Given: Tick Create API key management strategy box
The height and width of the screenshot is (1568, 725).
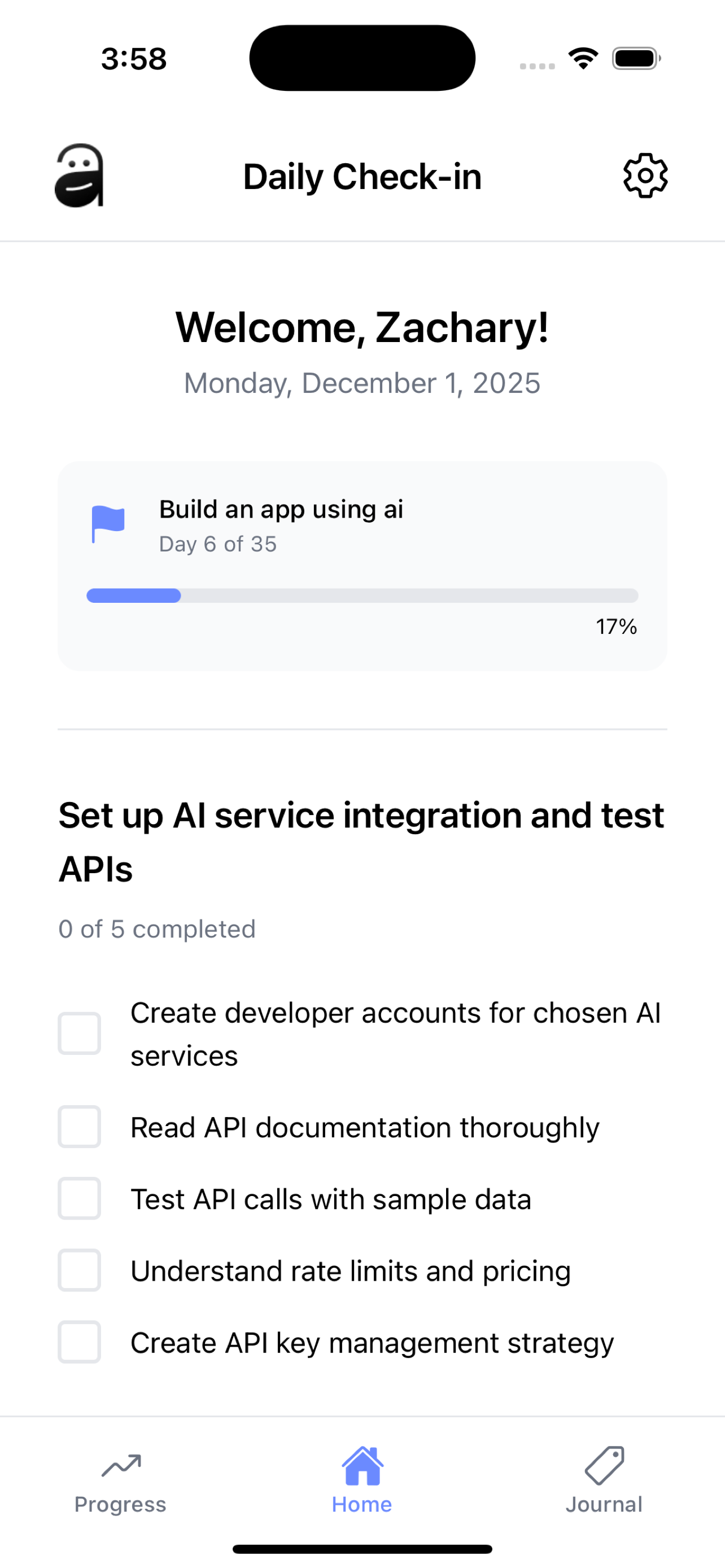Looking at the screenshot, I should (x=79, y=1342).
